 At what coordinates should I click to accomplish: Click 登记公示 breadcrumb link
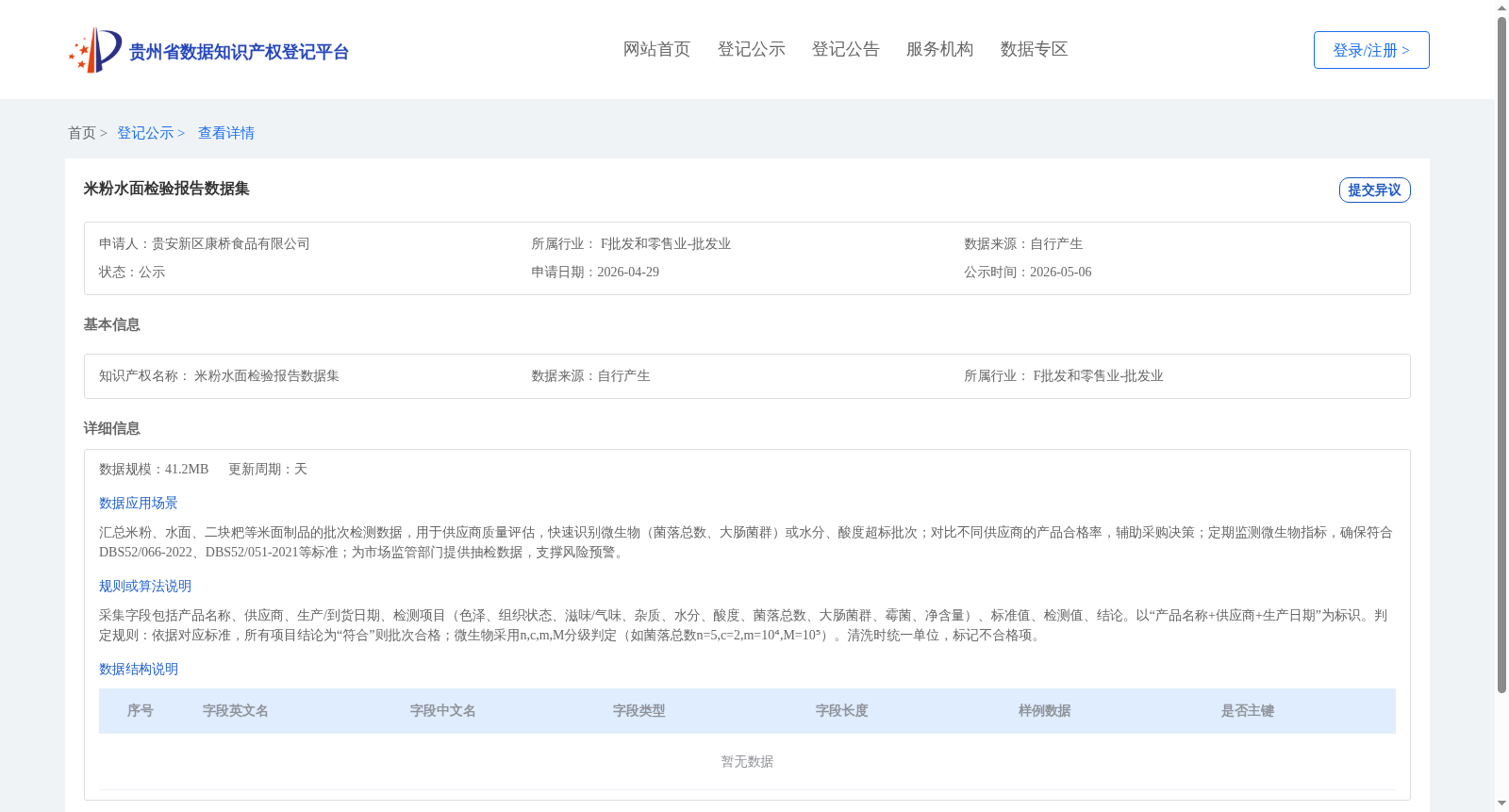(x=145, y=133)
